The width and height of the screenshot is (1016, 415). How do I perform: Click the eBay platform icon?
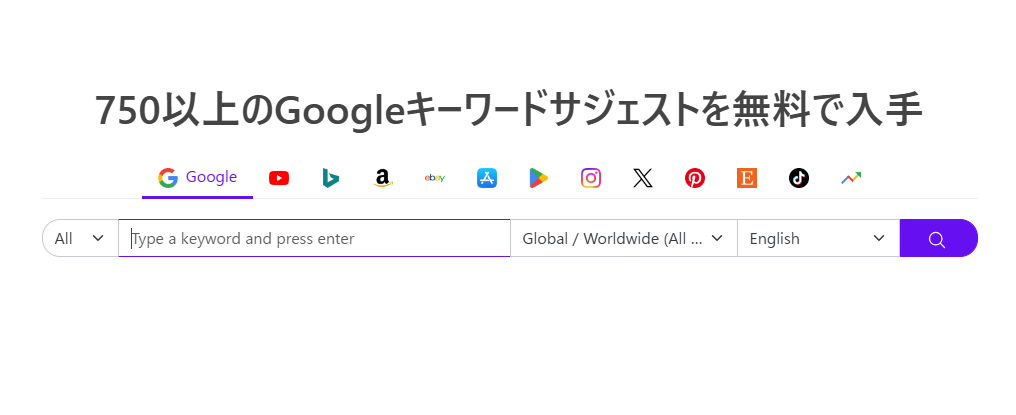coord(435,178)
